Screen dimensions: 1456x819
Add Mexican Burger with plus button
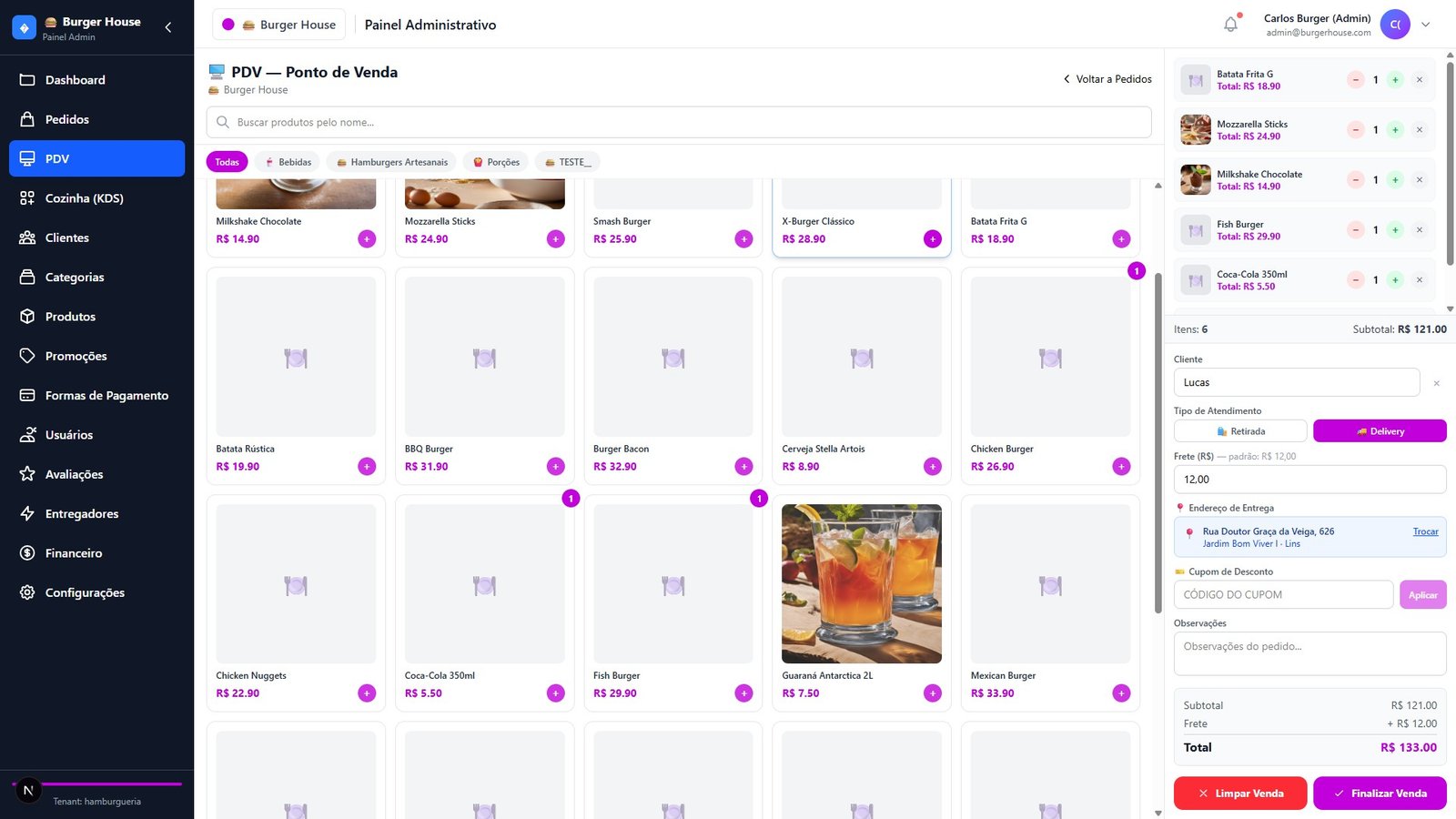point(1121,693)
